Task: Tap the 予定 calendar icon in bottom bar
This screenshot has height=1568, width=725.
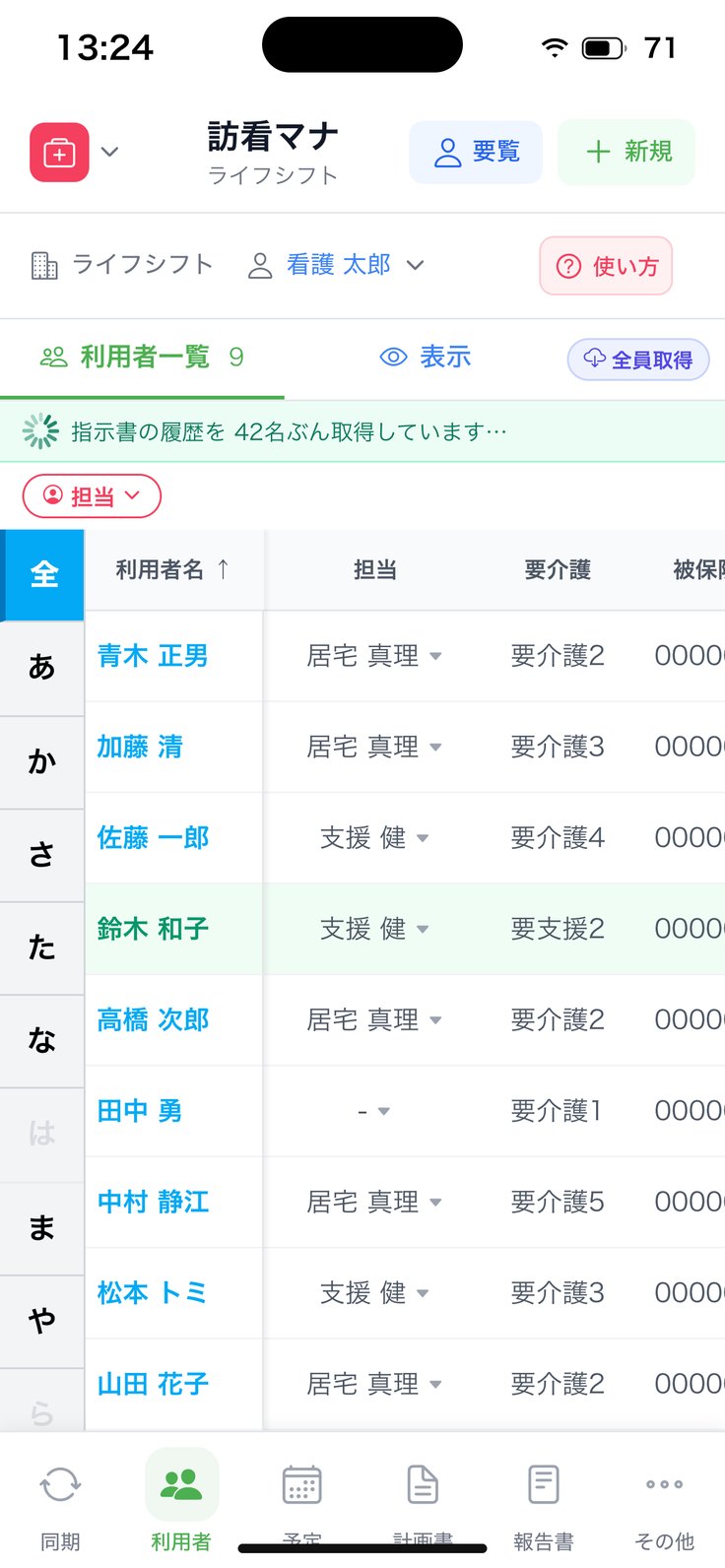Action: 301,1484
